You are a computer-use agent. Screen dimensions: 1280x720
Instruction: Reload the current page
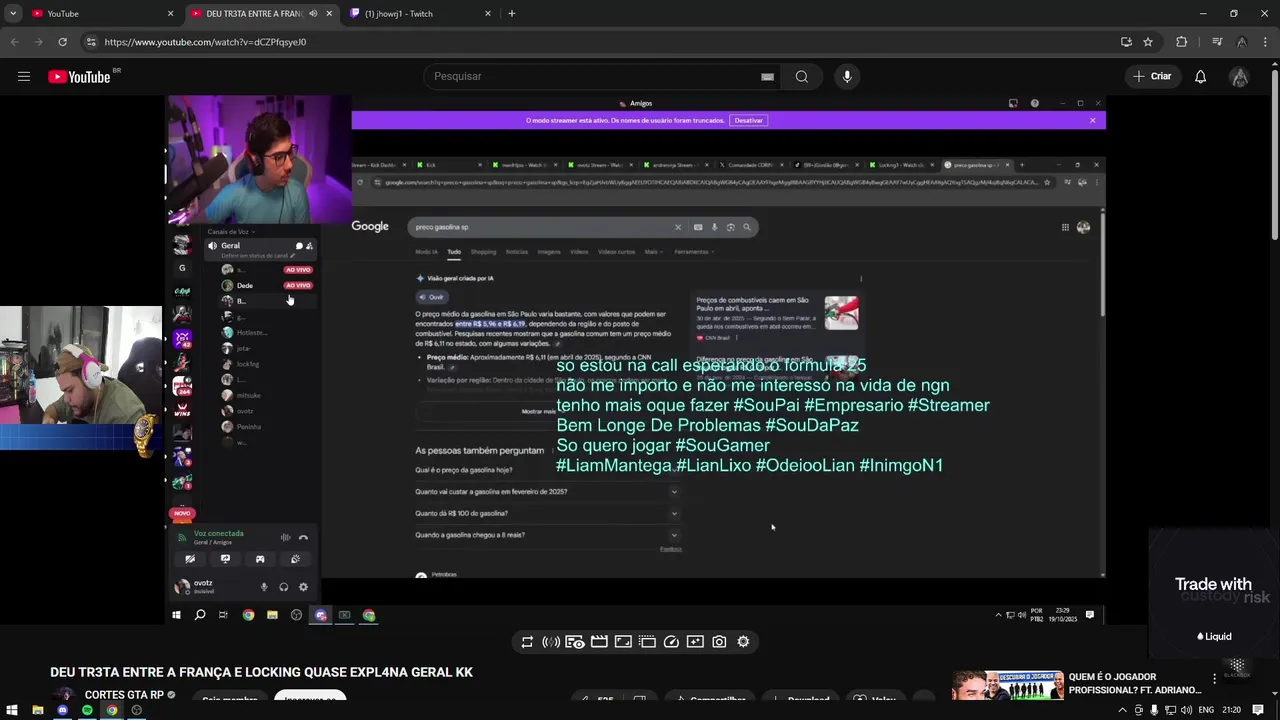pyautogui.click(x=62, y=42)
